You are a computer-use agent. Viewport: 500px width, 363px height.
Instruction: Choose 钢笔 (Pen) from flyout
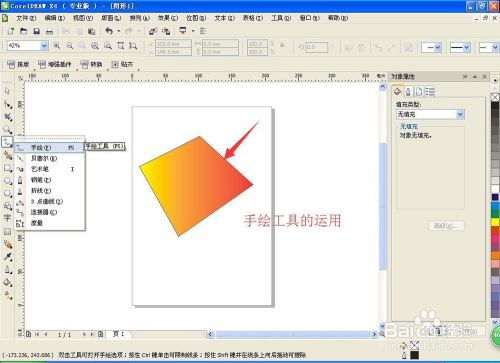point(49,180)
